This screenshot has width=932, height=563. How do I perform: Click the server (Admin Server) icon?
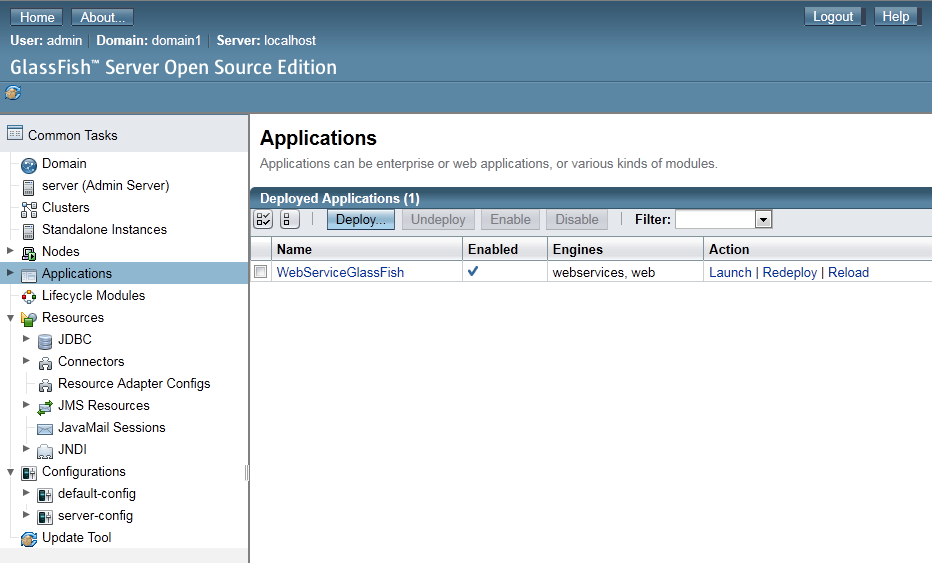point(29,187)
